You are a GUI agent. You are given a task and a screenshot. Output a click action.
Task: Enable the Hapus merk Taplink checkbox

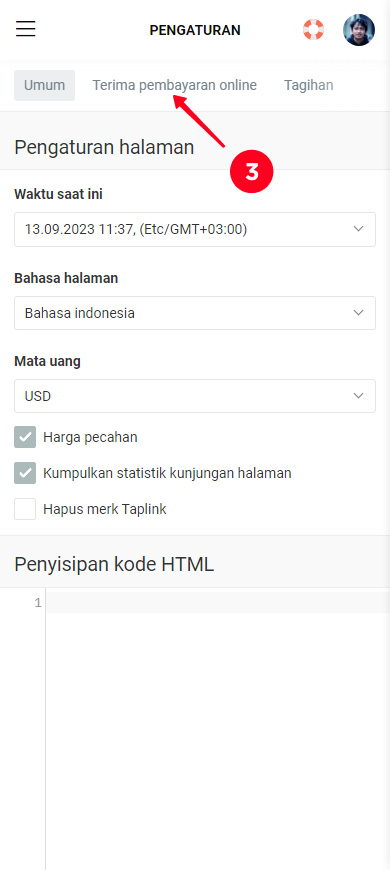click(x=25, y=509)
